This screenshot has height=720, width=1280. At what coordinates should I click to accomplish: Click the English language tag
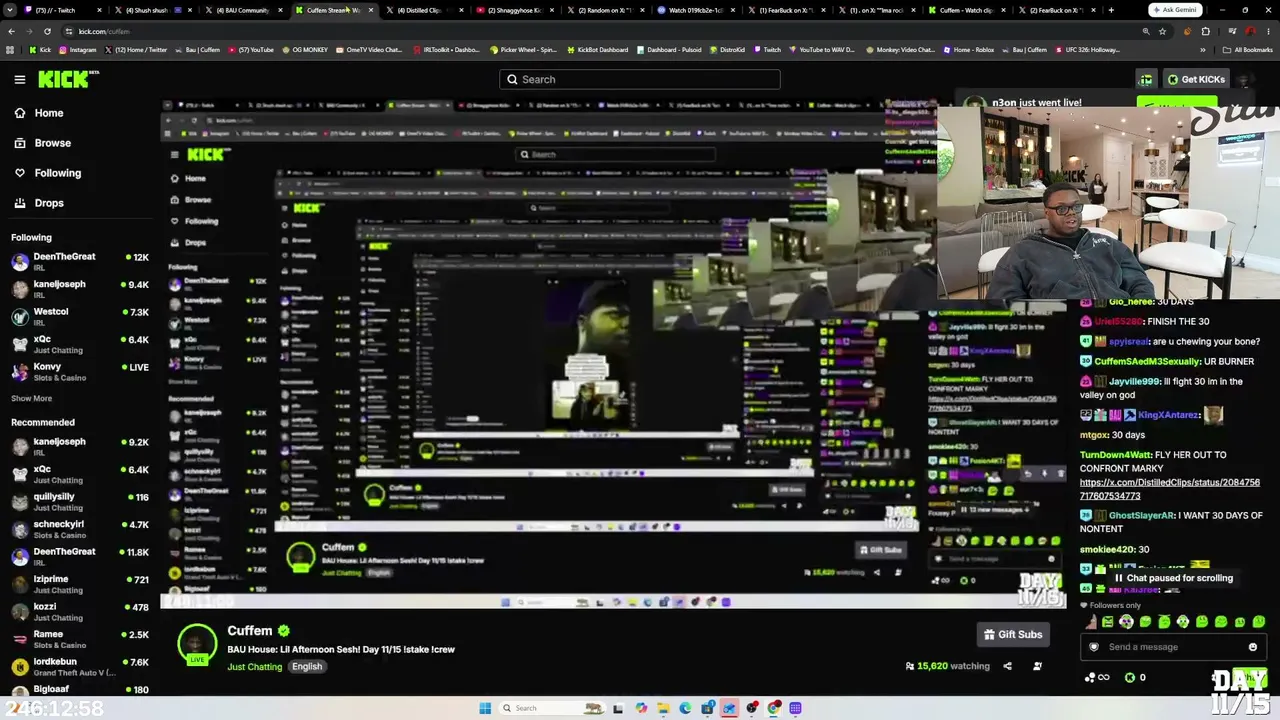(x=307, y=667)
